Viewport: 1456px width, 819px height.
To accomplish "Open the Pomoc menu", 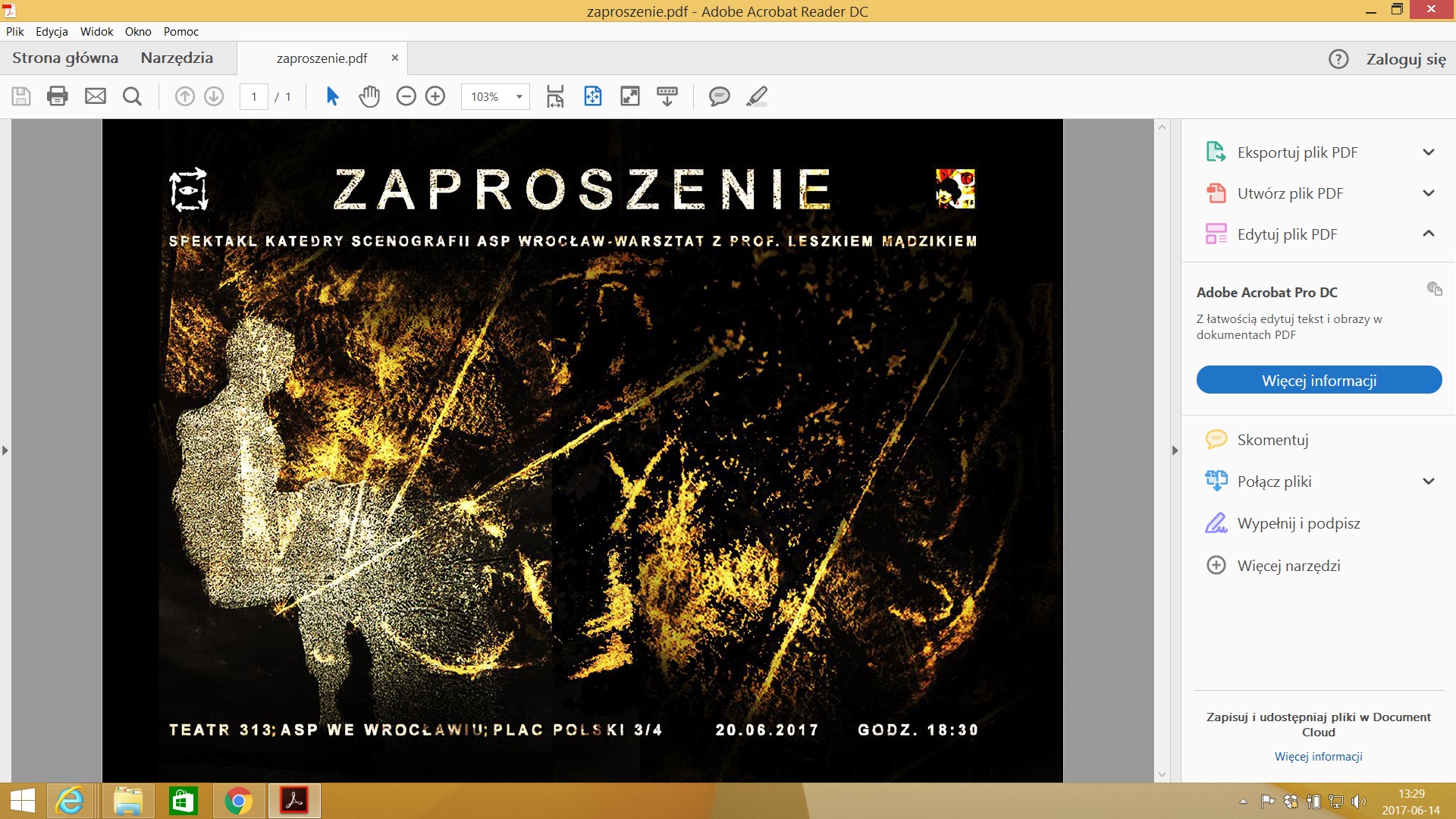I will click(181, 31).
